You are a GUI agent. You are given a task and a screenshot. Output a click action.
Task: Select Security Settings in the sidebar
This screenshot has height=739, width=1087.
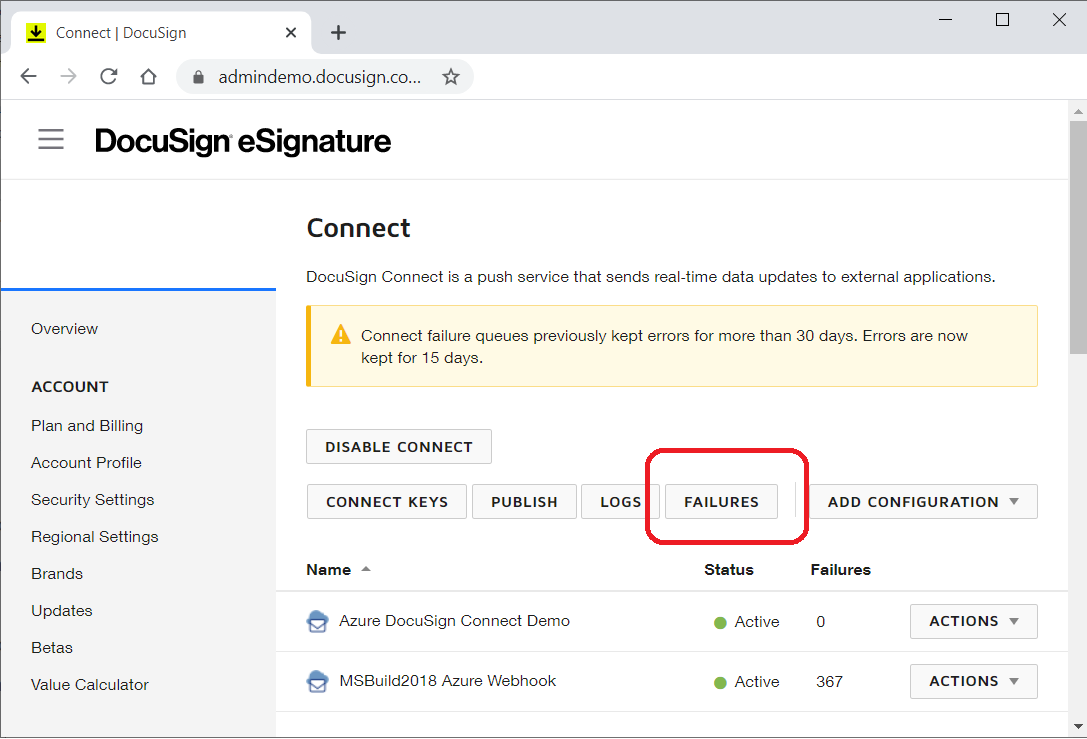92,499
